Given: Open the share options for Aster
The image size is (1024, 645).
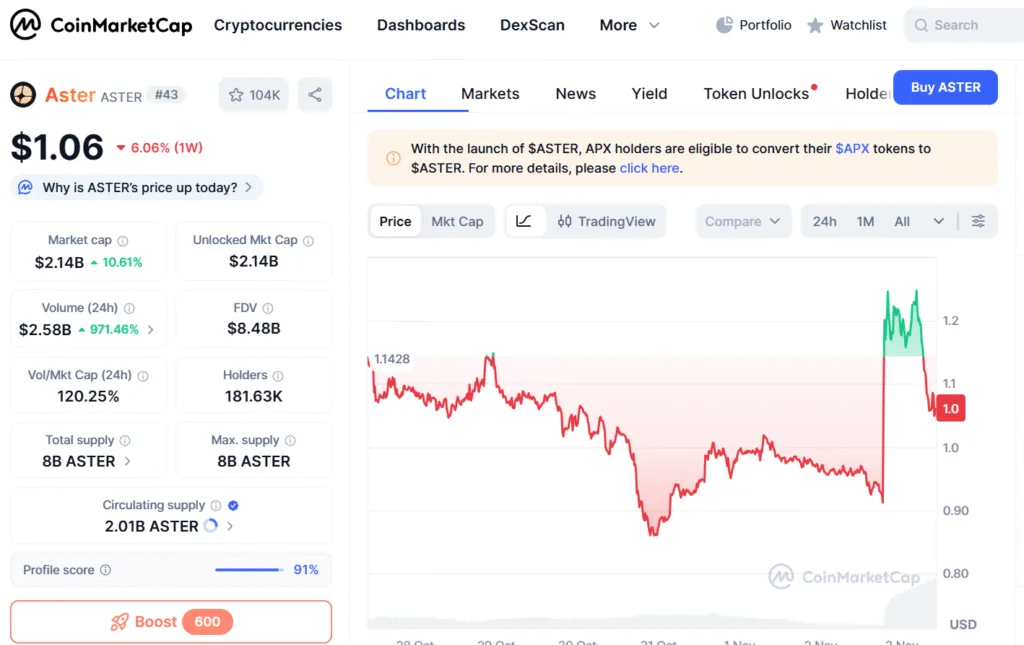Looking at the screenshot, I should click(x=314, y=94).
